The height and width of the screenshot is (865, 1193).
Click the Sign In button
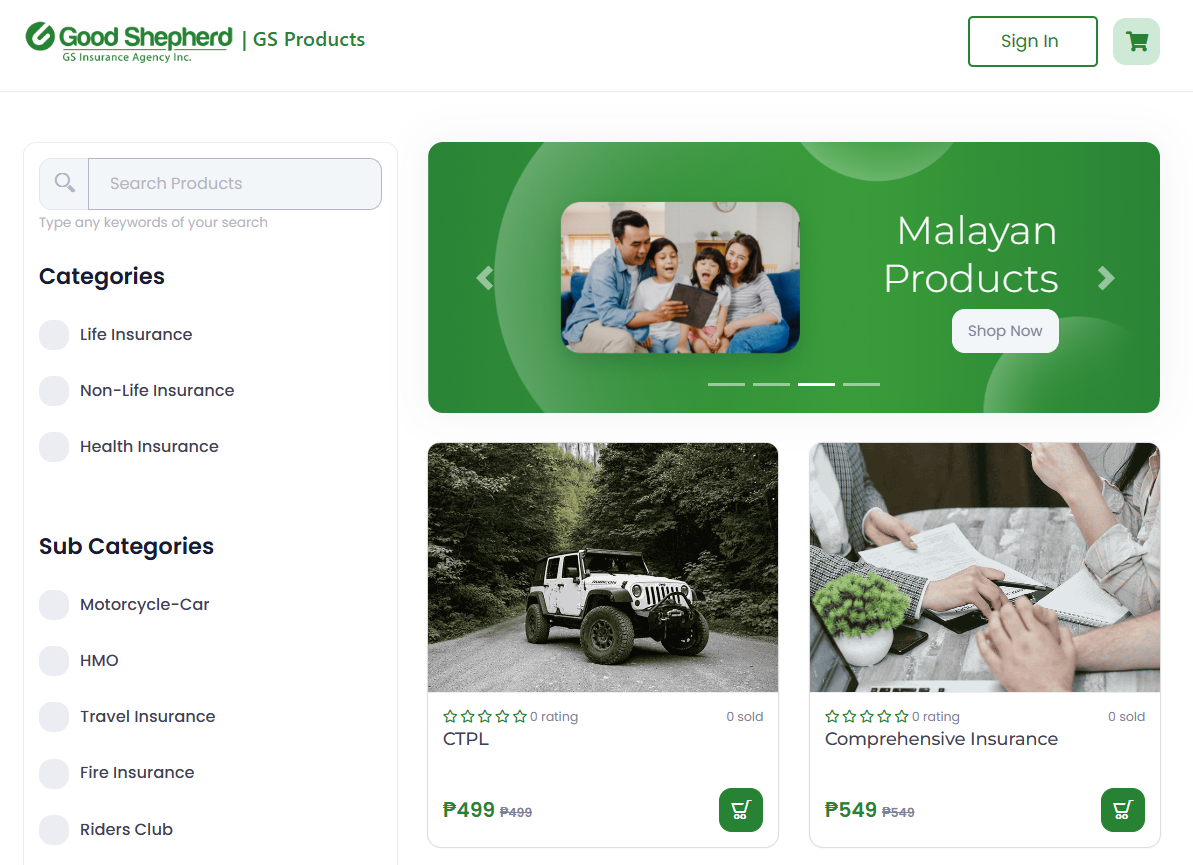1032,41
